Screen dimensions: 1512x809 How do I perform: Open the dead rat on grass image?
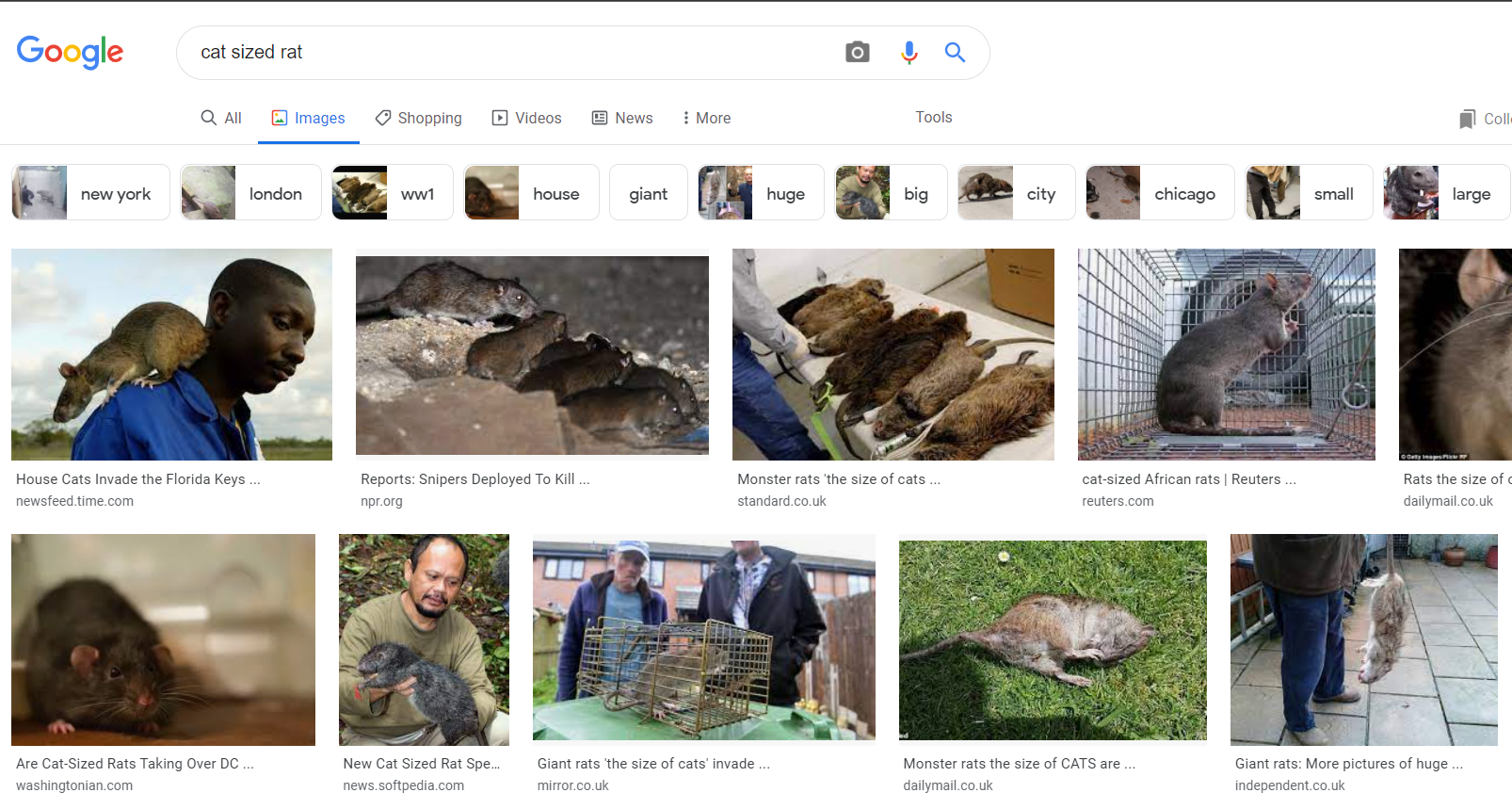(x=1053, y=640)
